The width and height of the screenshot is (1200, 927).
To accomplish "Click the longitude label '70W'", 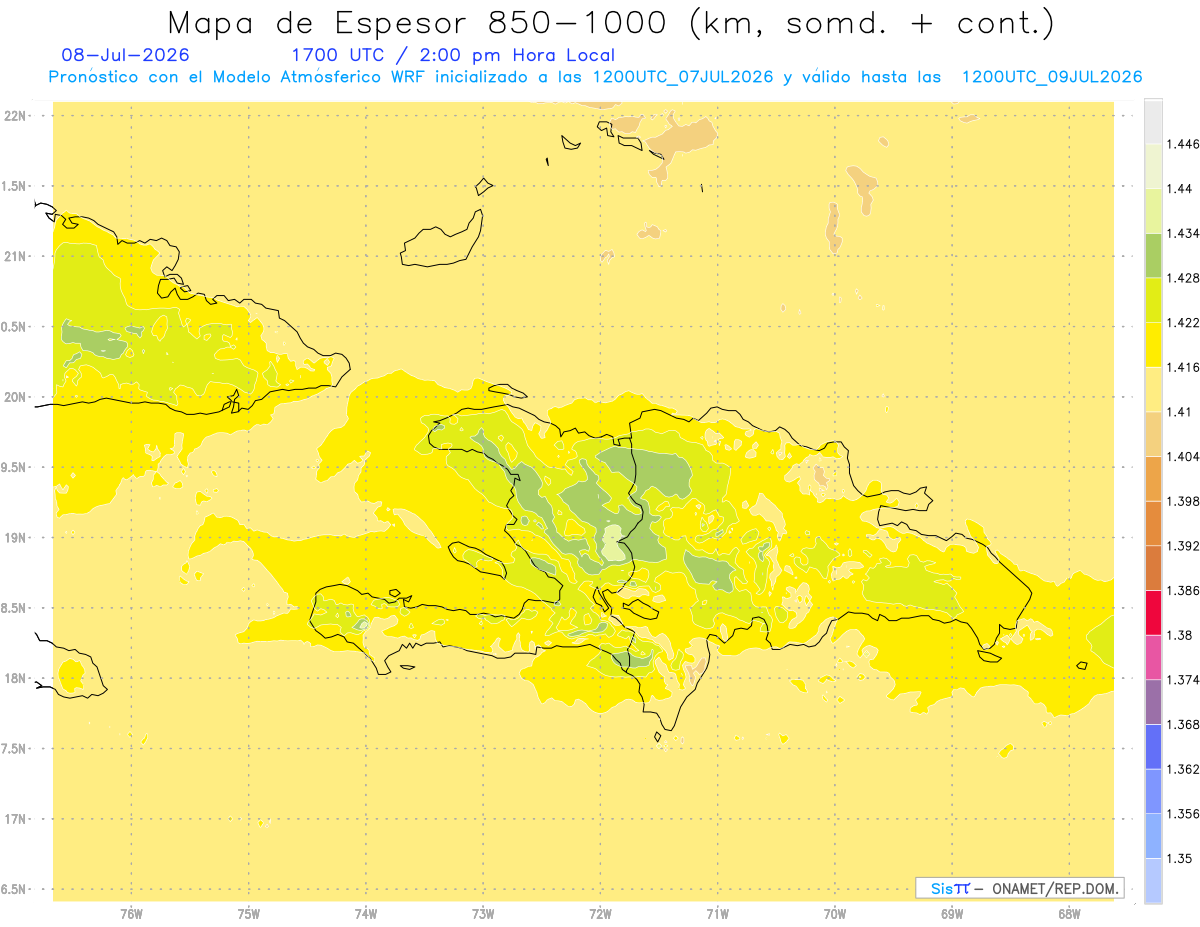I will point(835,913).
